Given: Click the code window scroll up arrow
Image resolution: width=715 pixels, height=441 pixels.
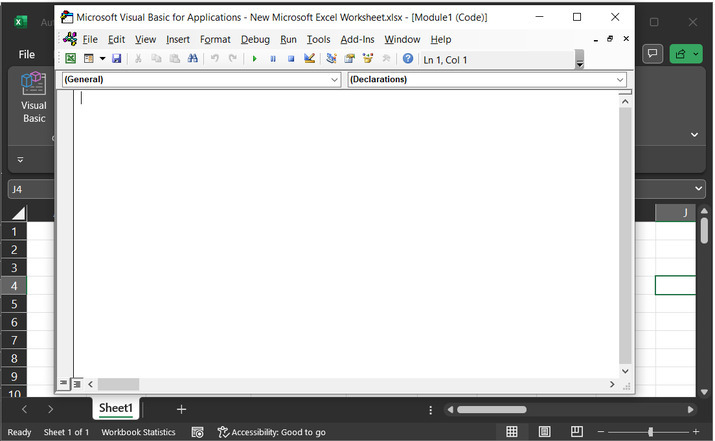Looking at the screenshot, I should click(625, 102).
